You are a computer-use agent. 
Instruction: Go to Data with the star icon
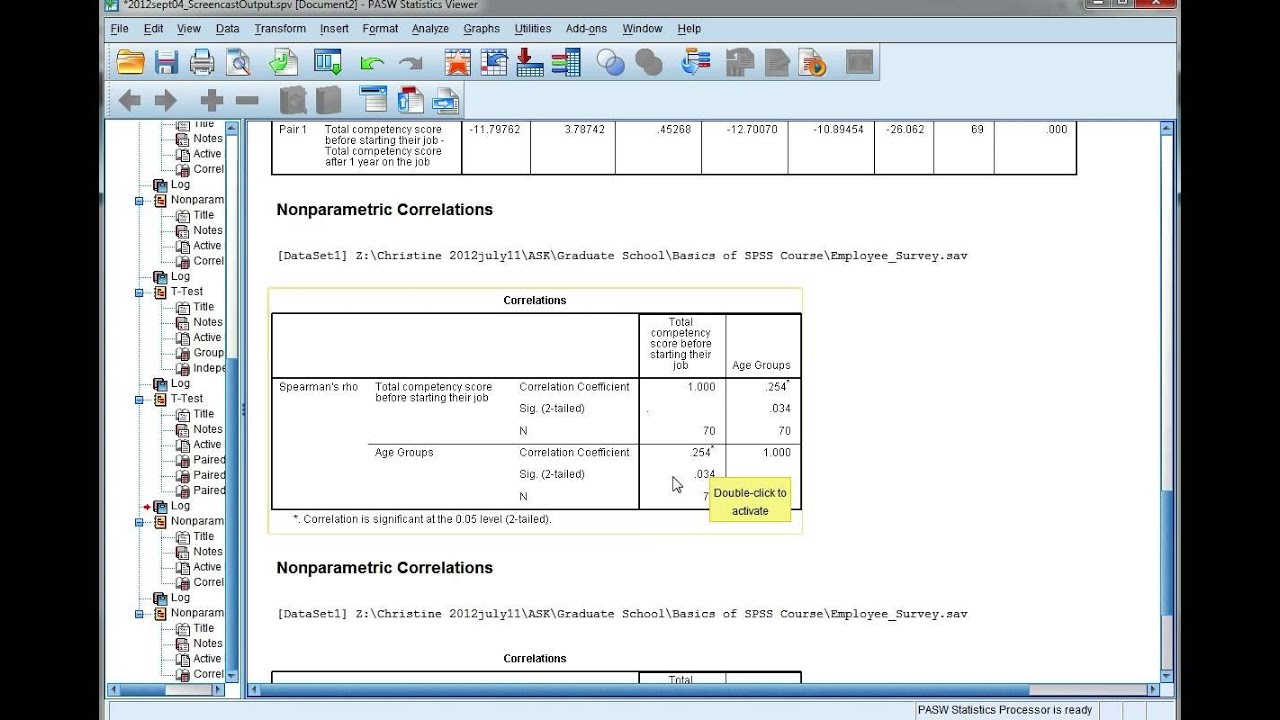tap(458, 64)
